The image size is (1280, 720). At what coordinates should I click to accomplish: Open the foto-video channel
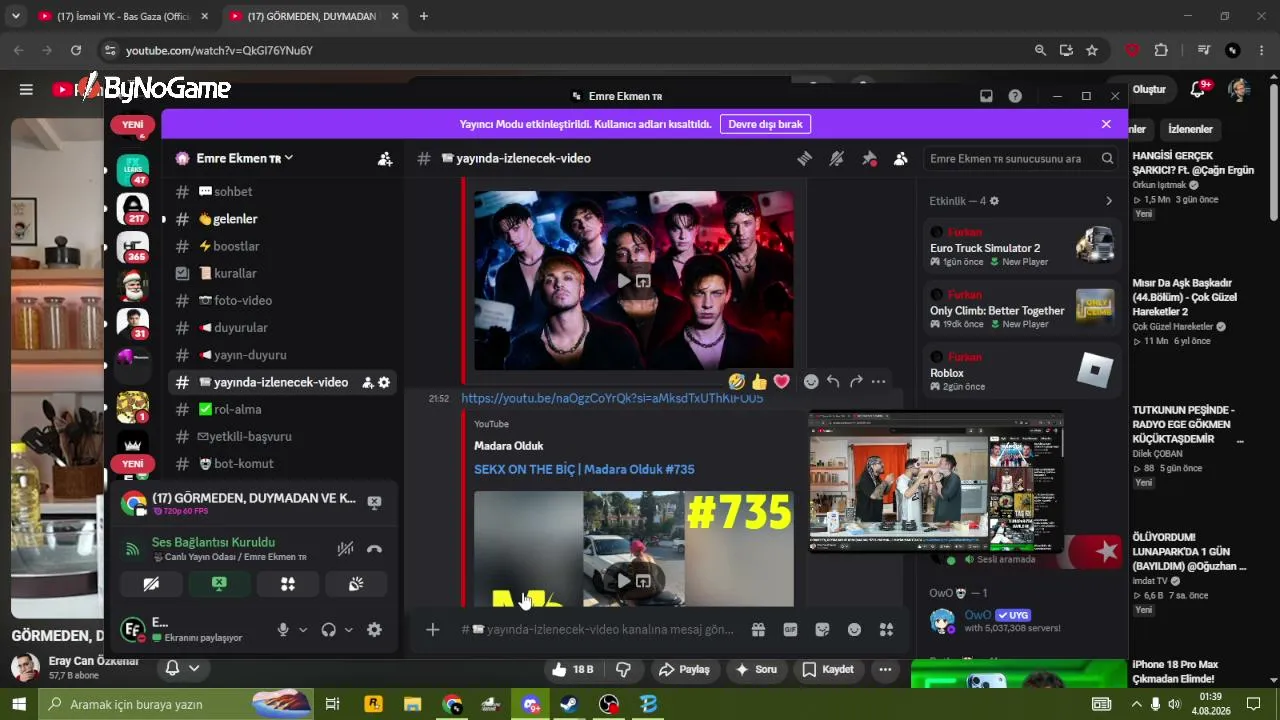[282, 300]
